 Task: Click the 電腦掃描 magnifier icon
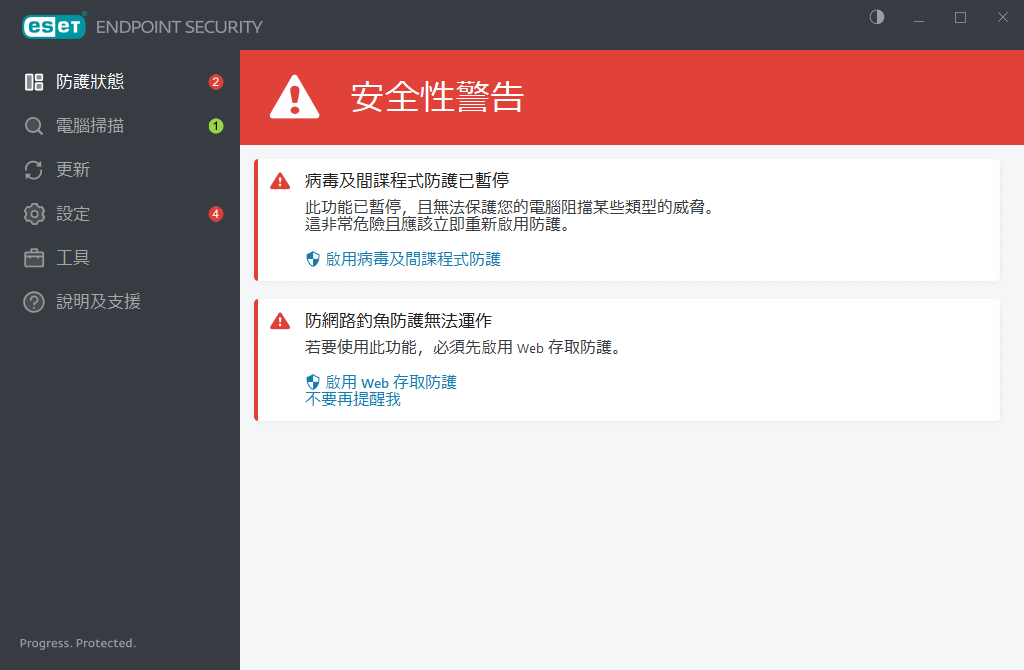34,126
